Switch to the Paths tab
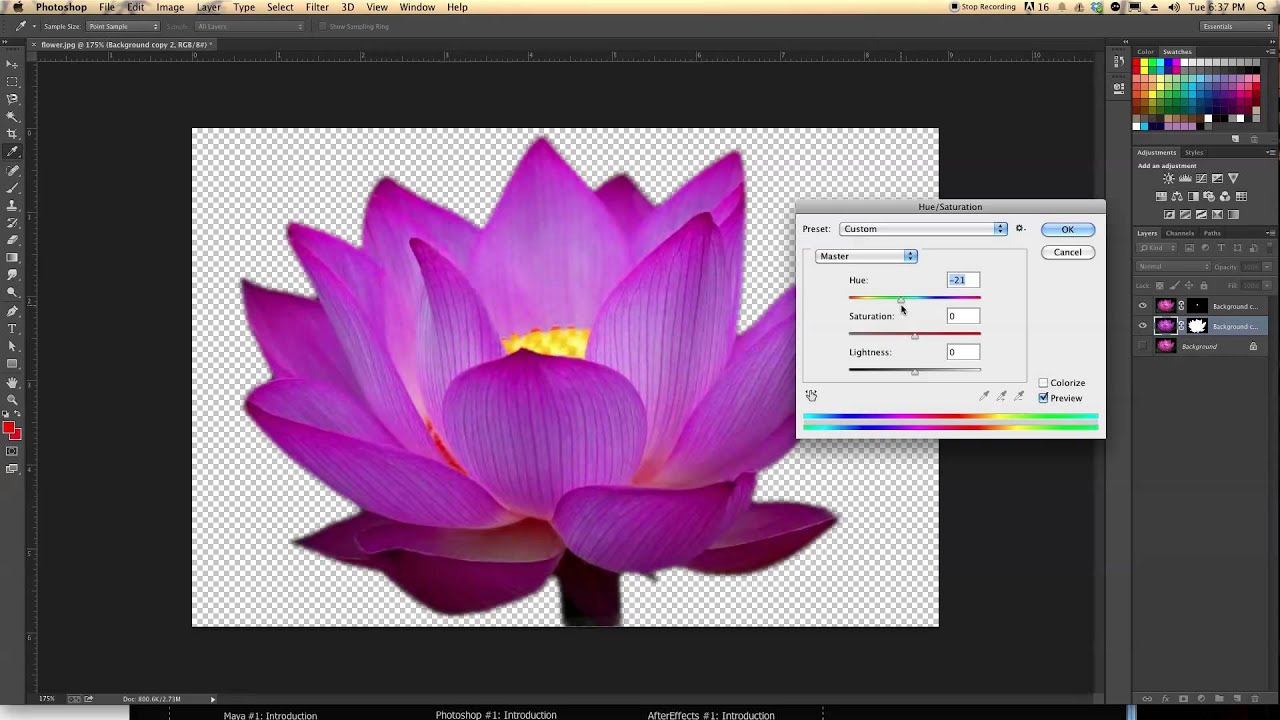The image size is (1280, 720). pos(1212,233)
